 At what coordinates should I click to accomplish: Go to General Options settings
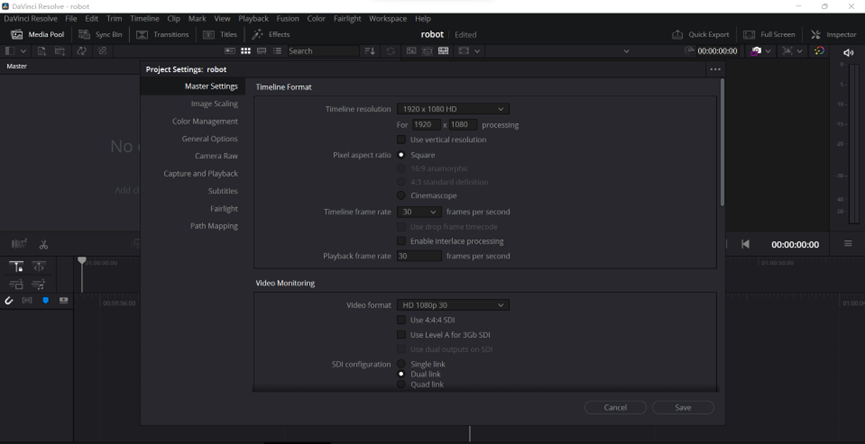210,138
